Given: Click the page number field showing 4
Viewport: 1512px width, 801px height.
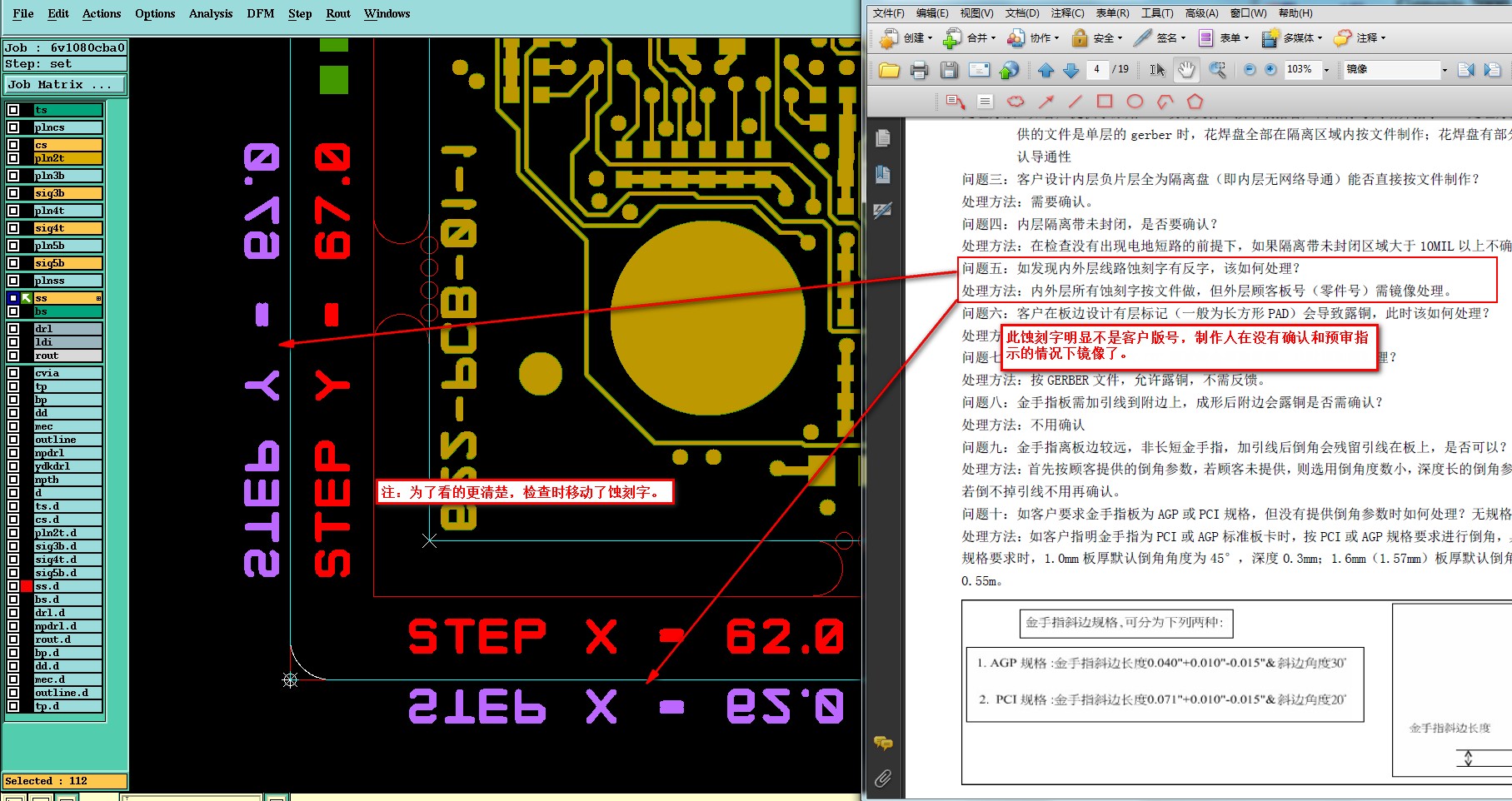Looking at the screenshot, I should point(1096,69).
